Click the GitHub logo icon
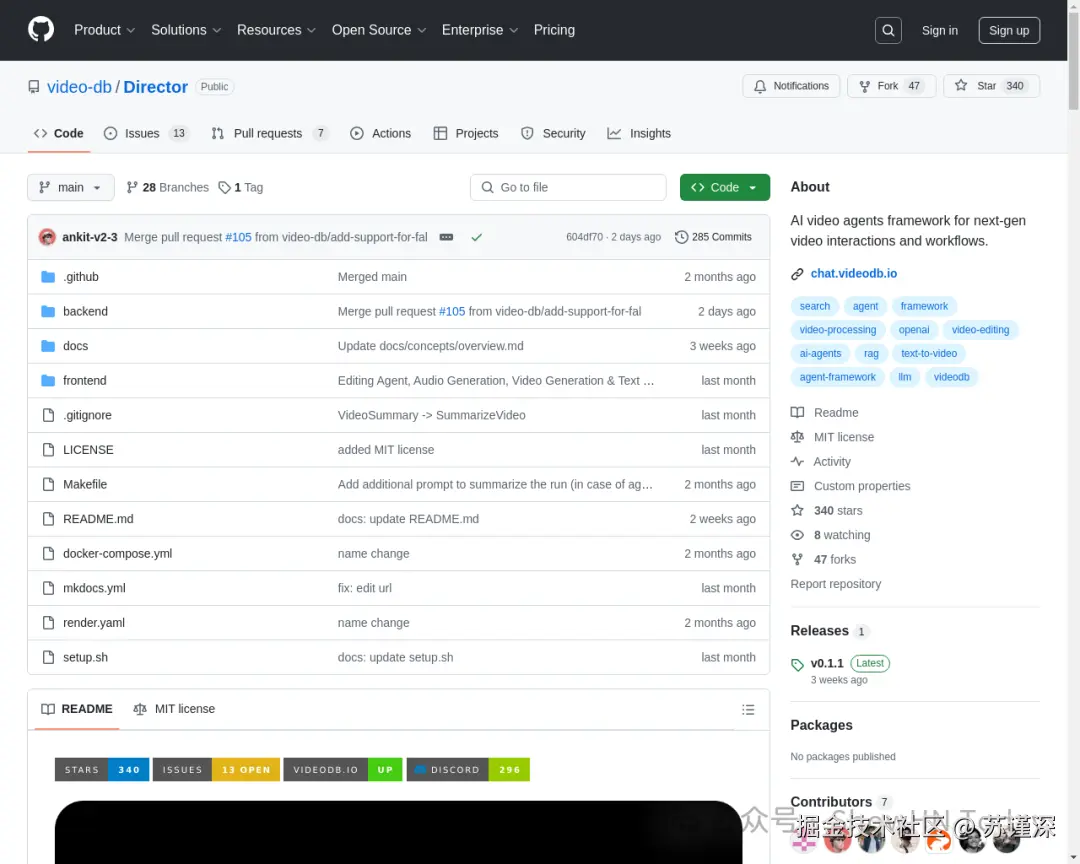The height and width of the screenshot is (864, 1080). point(41,30)
